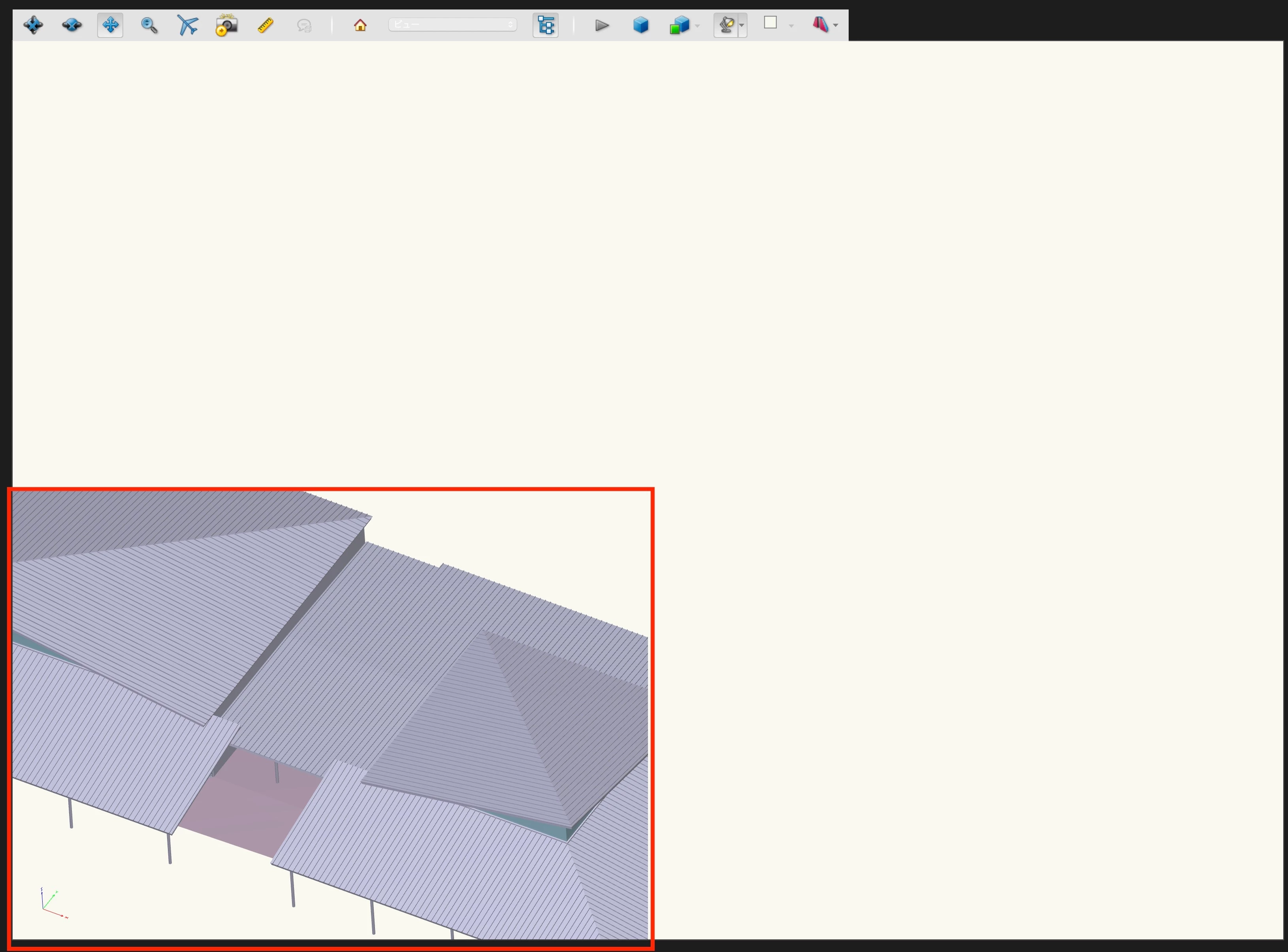Click the background color swatch
This screenshot has height=952, width=1288.
coord(770,23)
